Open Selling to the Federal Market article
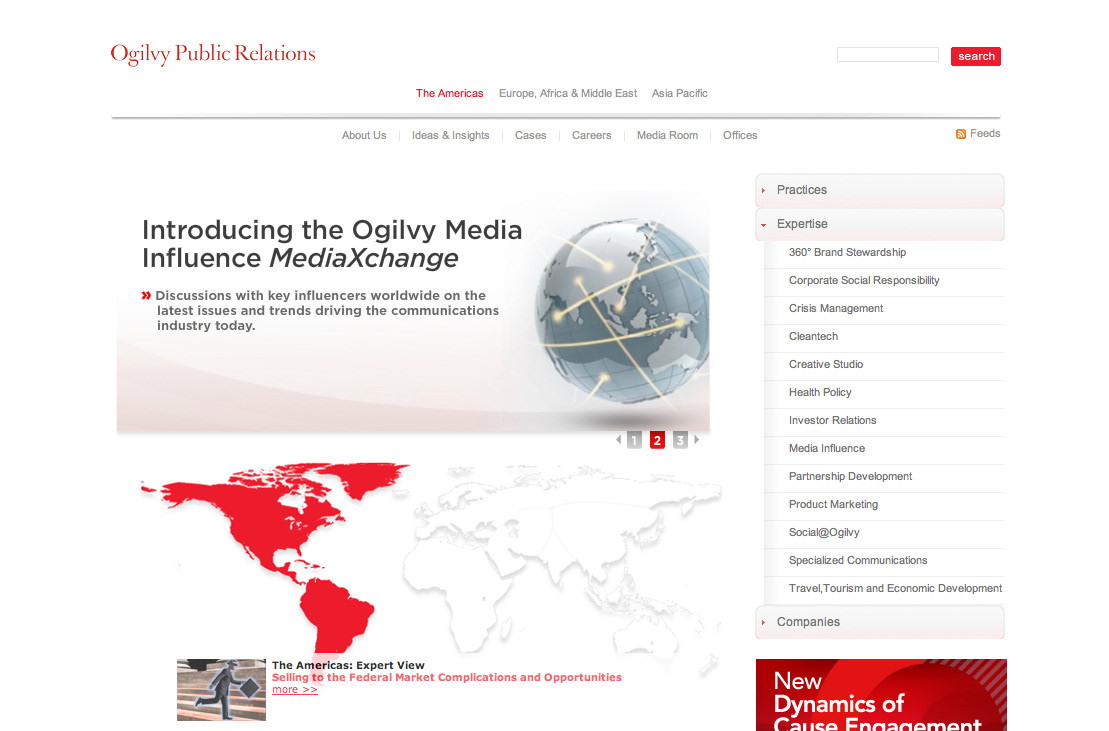1109x731 pixels. [x=447, y=677]
